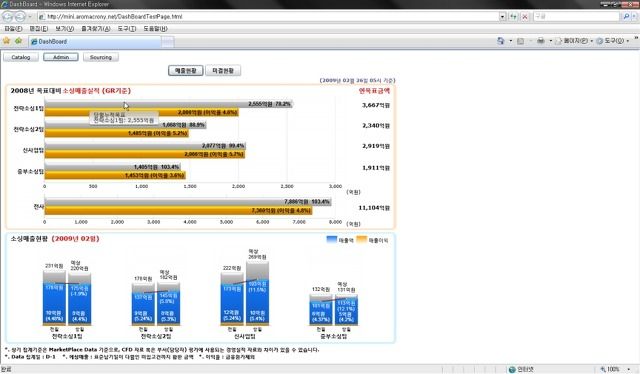This screenshot has width=640, height=374.
Task: Click the 연목표금액 column header
Action: (374, 91)
